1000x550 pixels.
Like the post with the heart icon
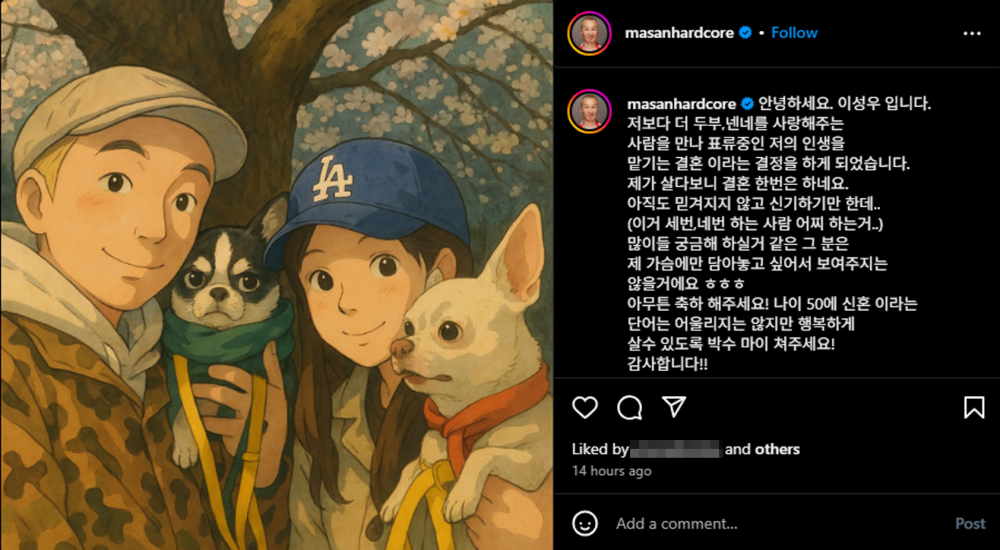585,407
